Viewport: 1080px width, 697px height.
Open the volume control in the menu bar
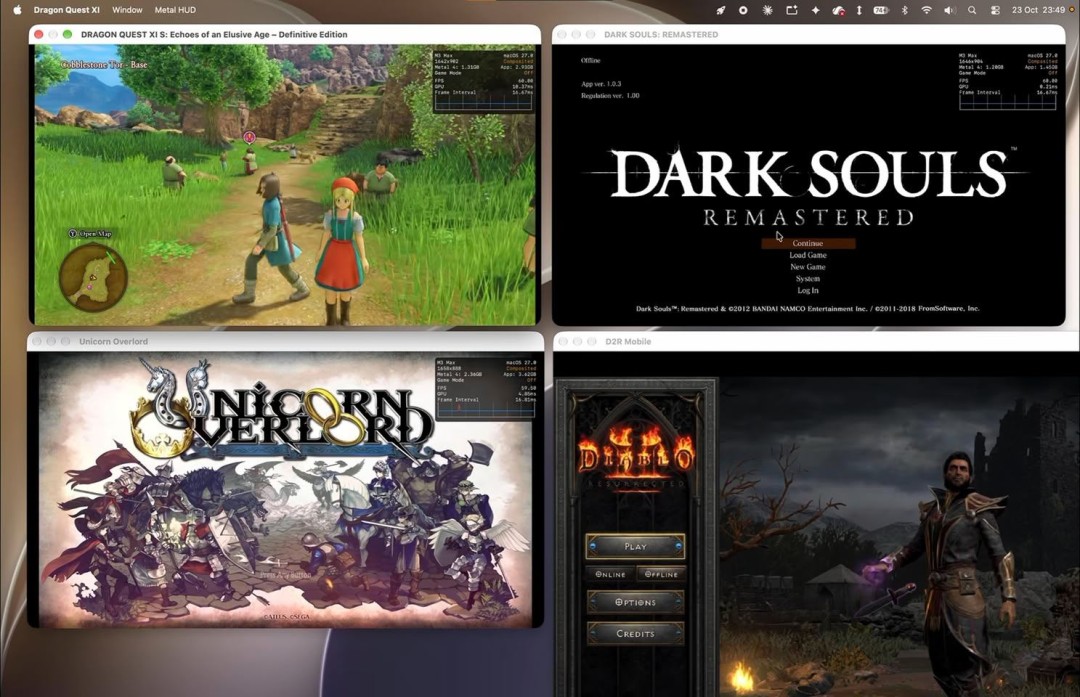949,10
